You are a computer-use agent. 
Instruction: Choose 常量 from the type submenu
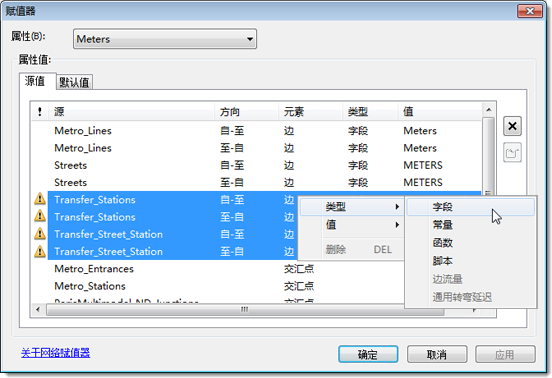471,225
